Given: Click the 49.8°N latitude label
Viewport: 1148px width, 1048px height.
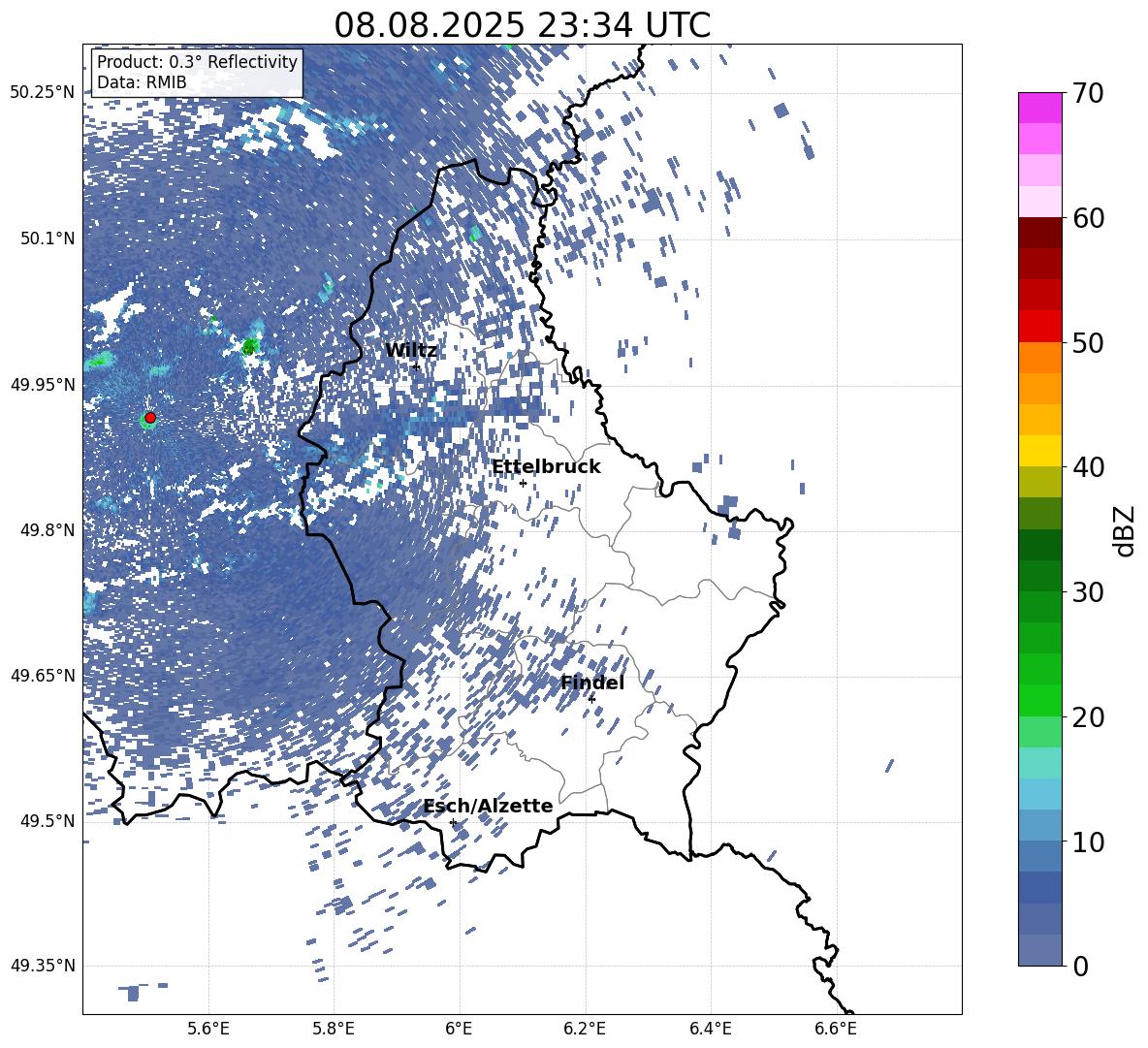Looking at the screenshot, I should 48,530.
